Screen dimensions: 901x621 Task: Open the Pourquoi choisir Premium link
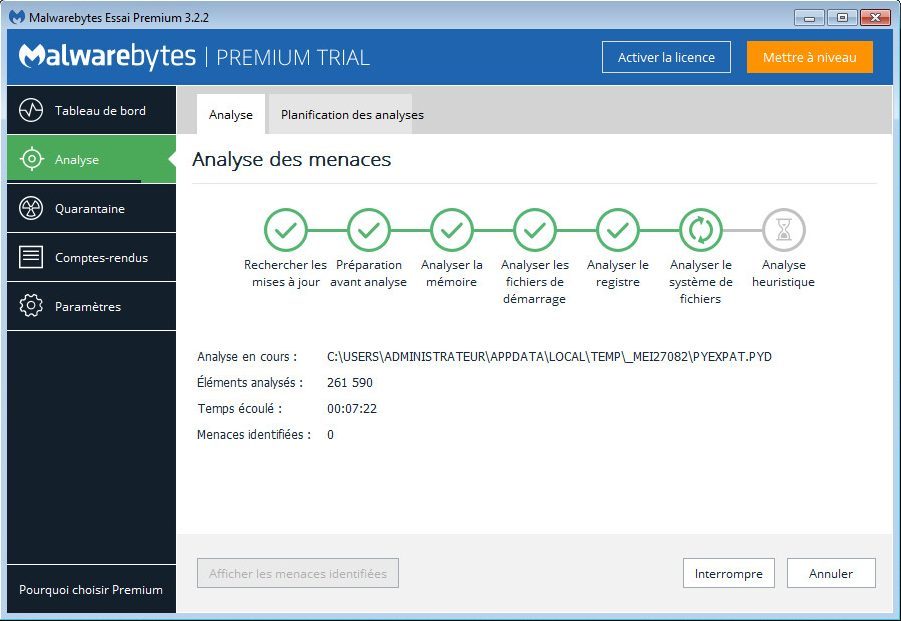point(91,590)
